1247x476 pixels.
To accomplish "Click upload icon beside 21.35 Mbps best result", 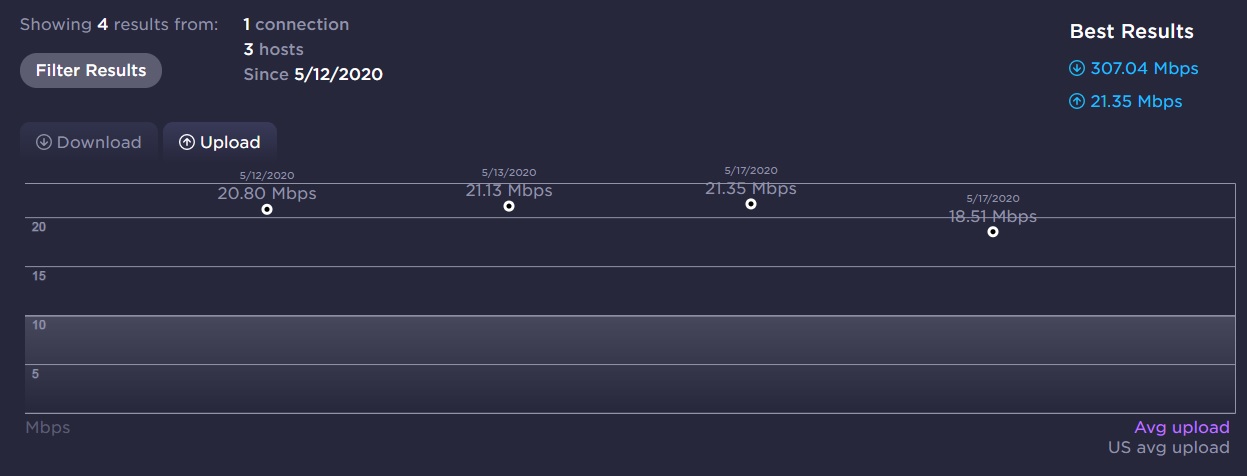I will click(x=1077, y=101).
